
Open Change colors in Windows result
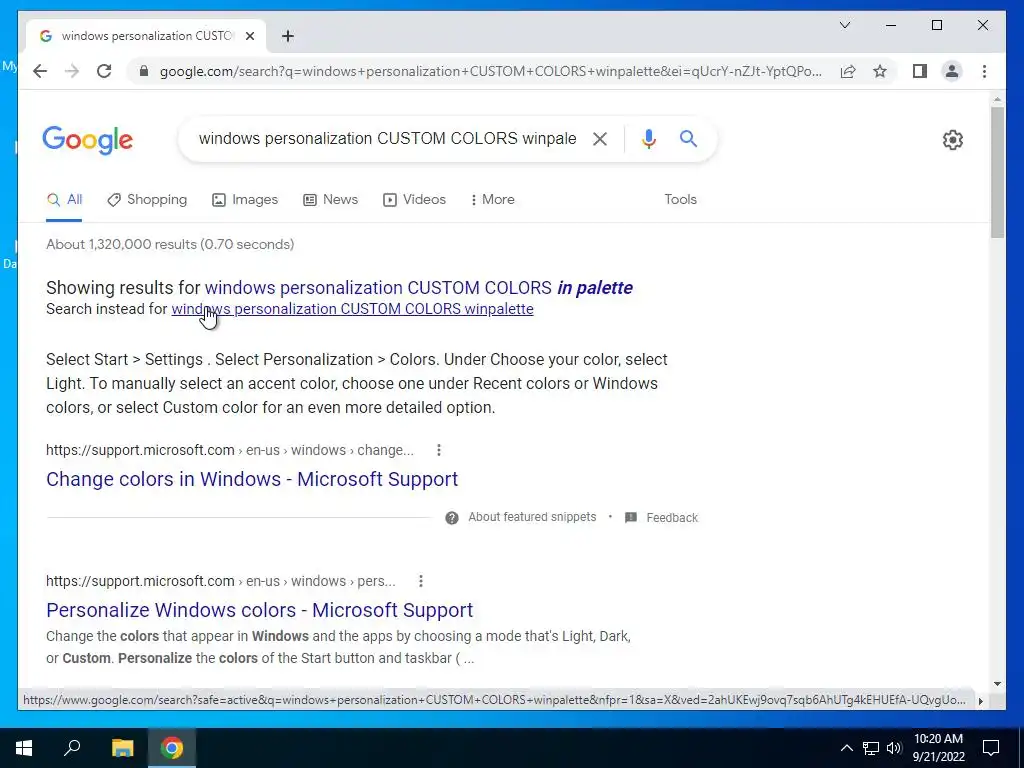coord(252,479)
